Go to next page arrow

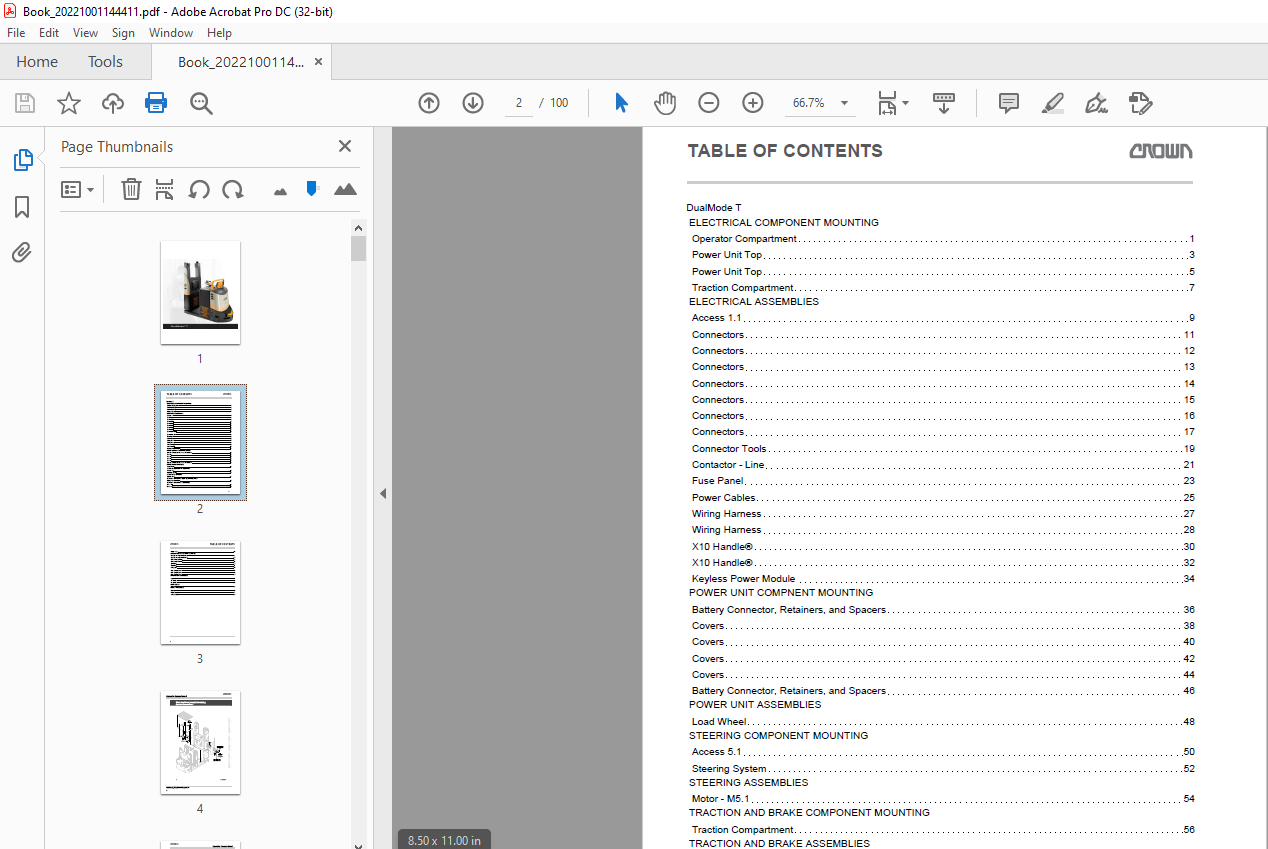[473, 103]
